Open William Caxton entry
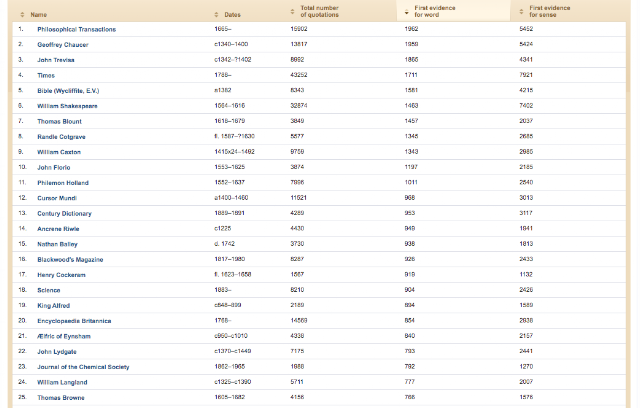This screenshot has height=408, width=640. (59, 152)
